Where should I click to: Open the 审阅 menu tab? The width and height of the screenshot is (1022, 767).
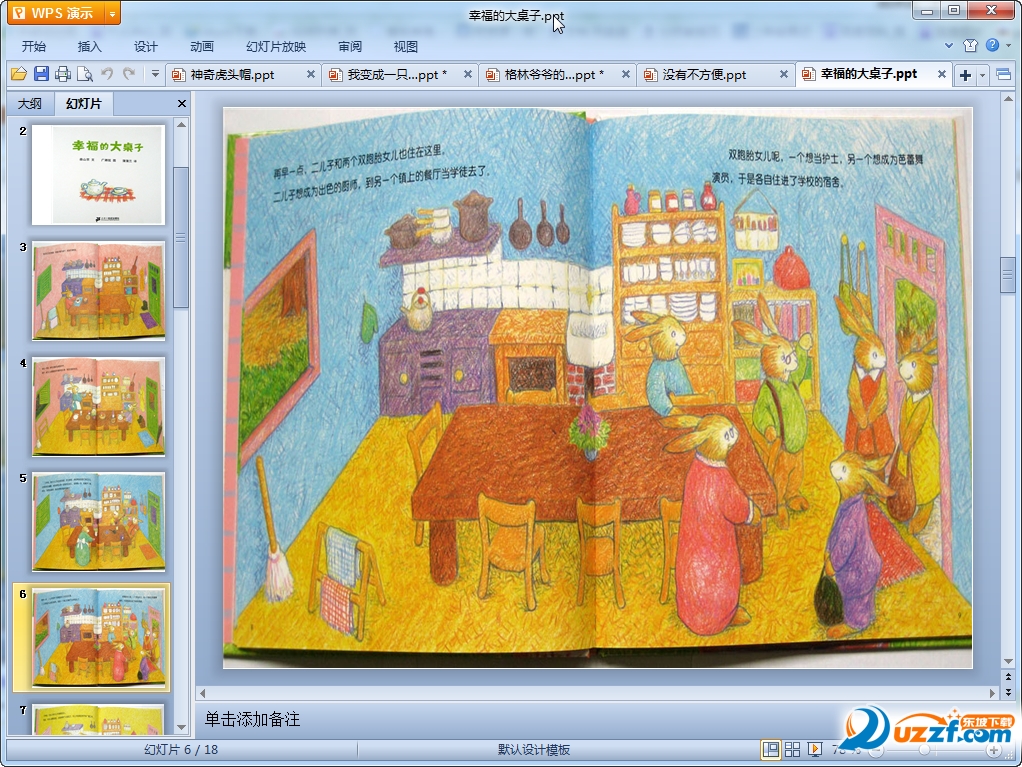pyautogui.click(x=350, y=46)
